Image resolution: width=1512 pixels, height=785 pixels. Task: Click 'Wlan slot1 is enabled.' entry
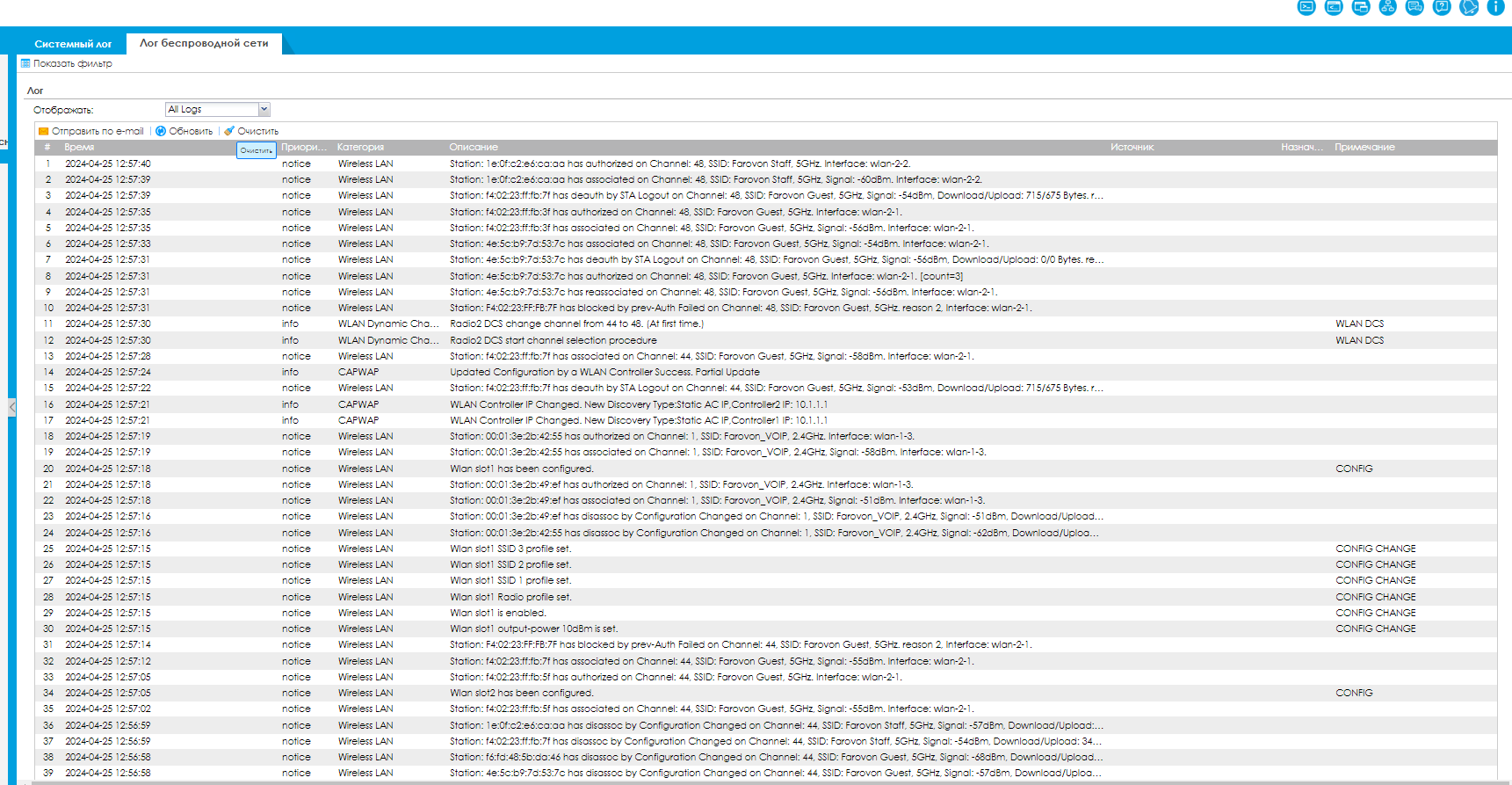point(498,613)
